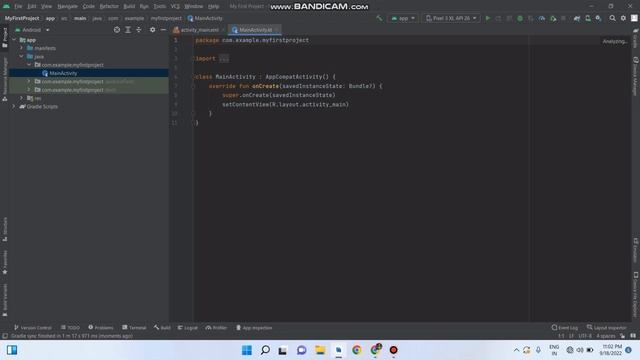
Task: Open the Android project view dropdown
Action: (x=32, y=30)
